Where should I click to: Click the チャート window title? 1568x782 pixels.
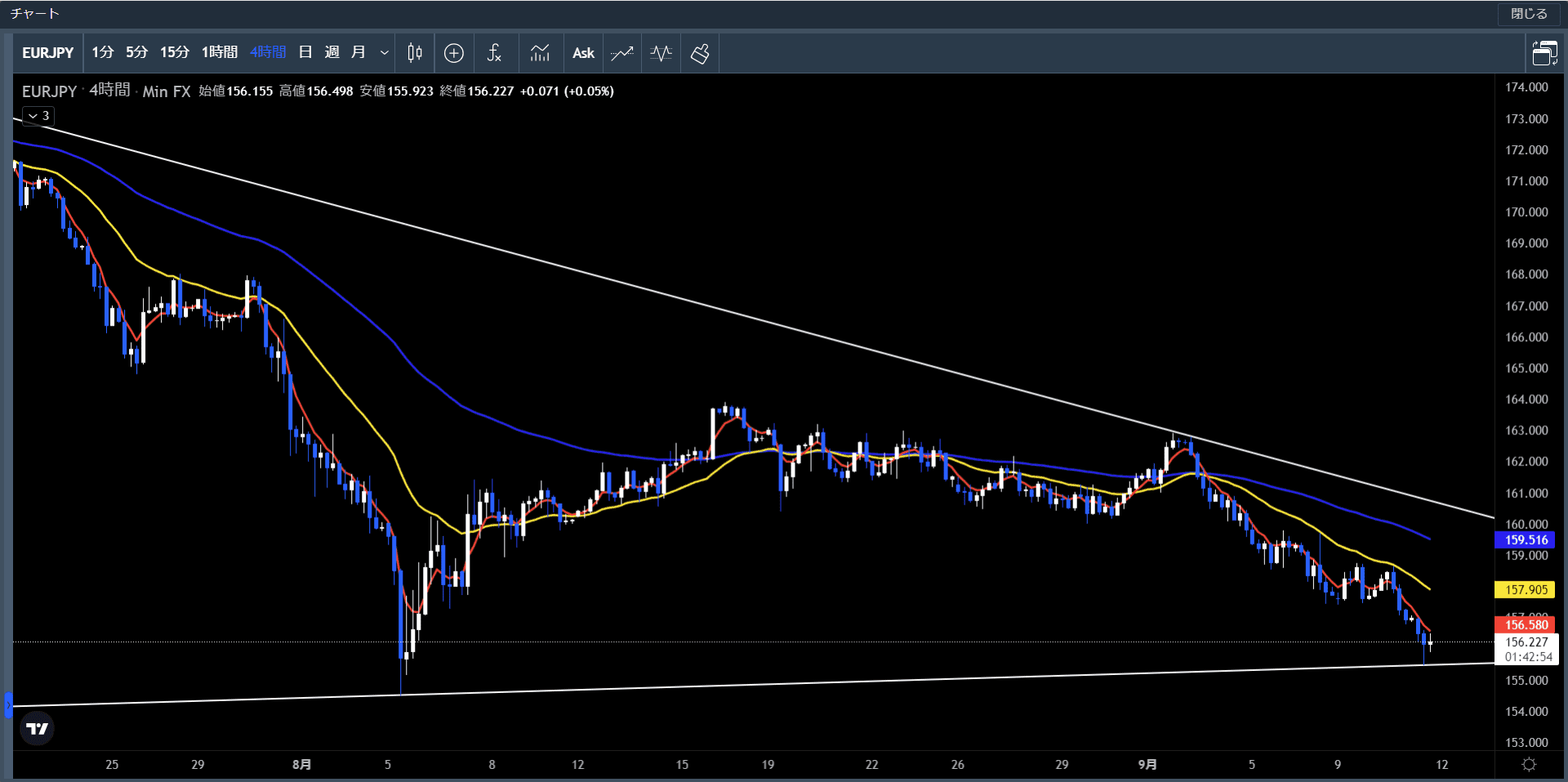34,14
